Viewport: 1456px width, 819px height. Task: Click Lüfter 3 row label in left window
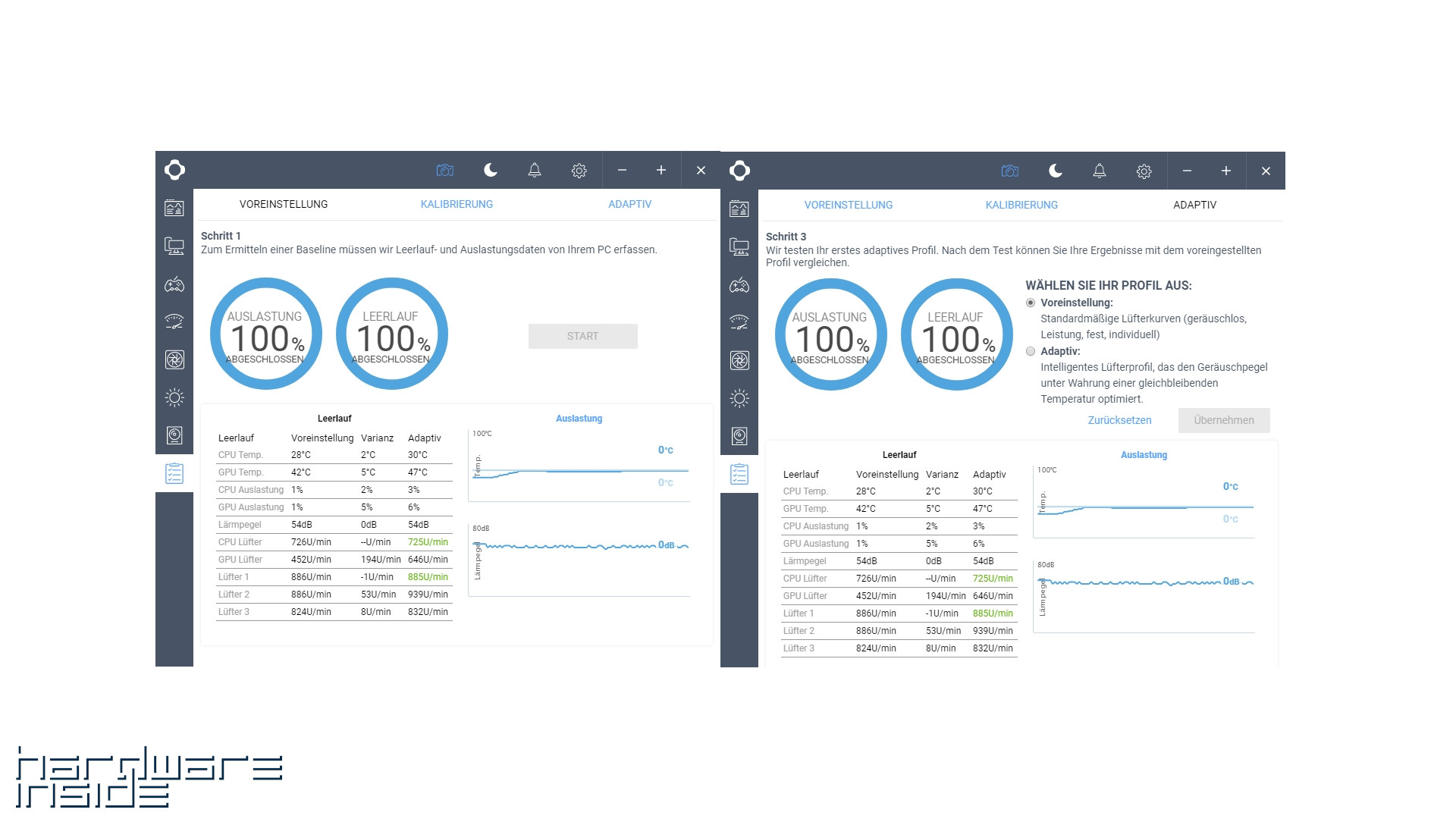234,612
